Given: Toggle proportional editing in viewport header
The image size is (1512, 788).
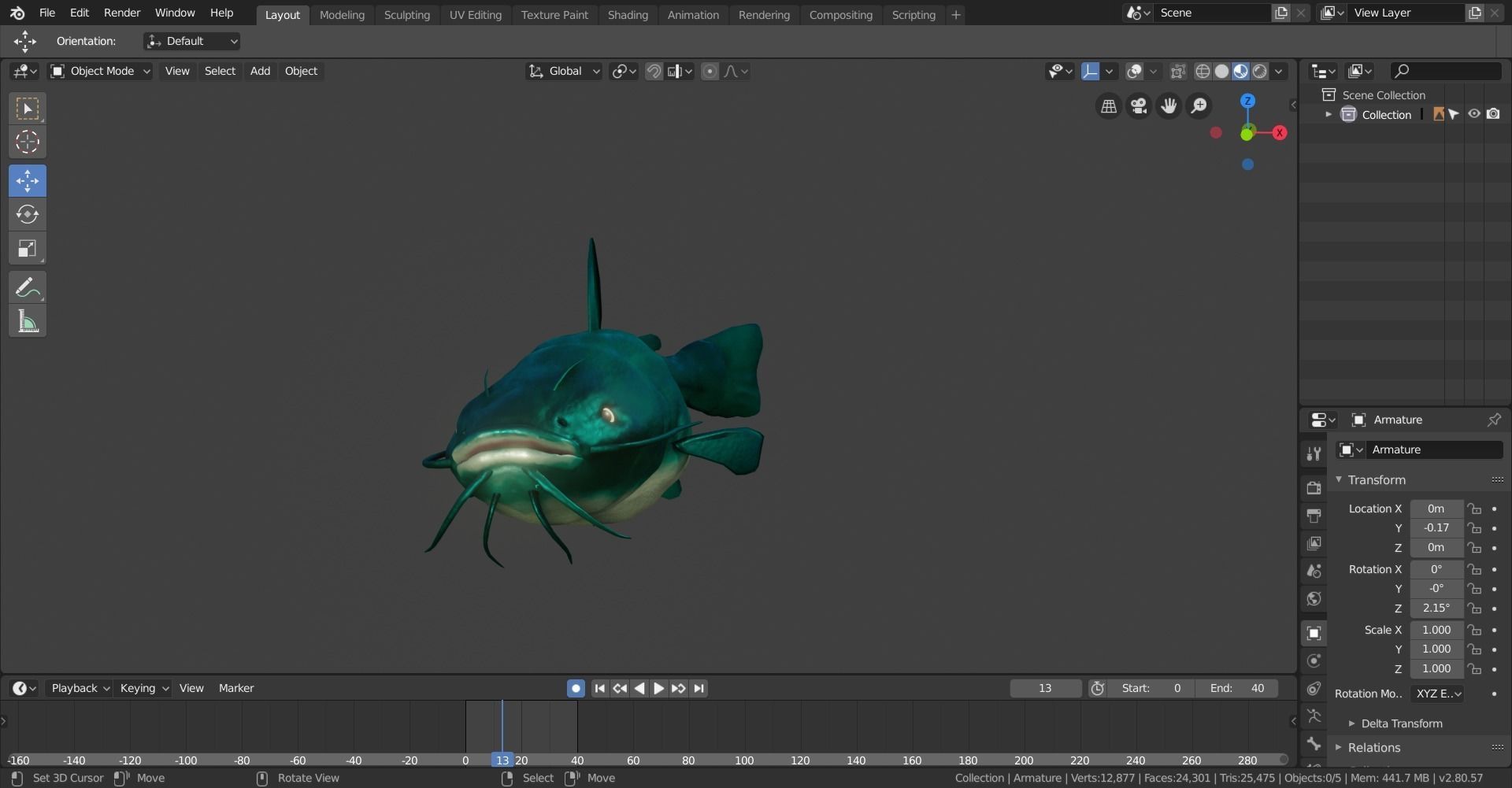Looking at the screenshot, I should pos(710,72).
